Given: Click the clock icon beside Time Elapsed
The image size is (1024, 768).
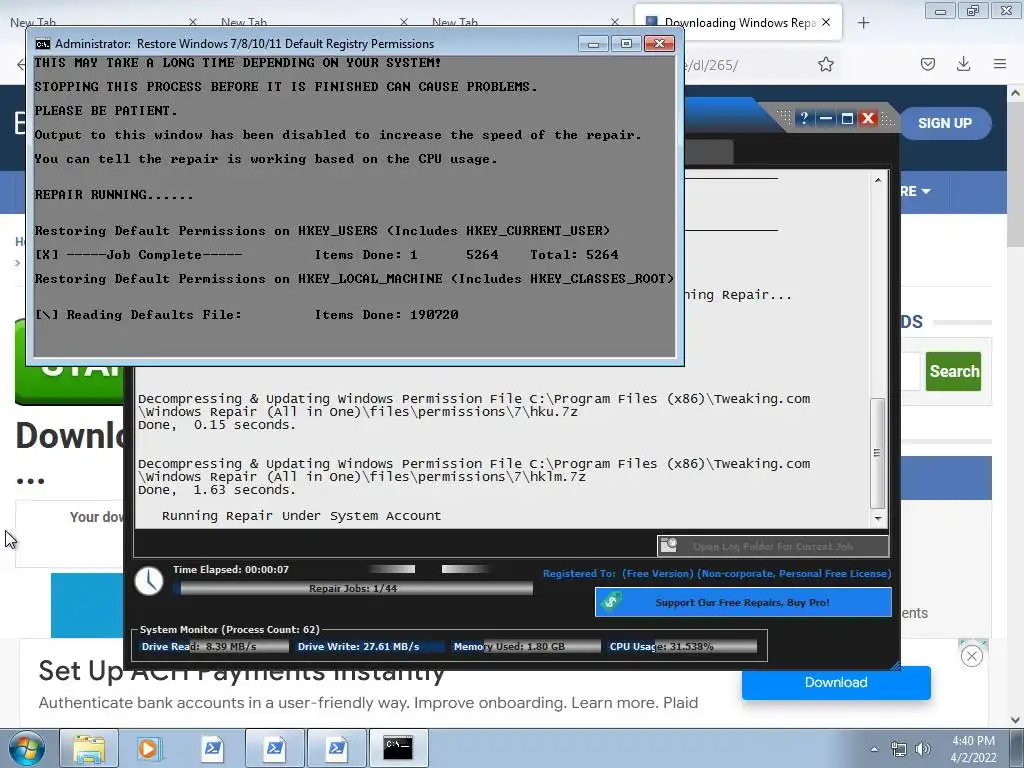Looking at the screenshot, I should coord(149,581).
